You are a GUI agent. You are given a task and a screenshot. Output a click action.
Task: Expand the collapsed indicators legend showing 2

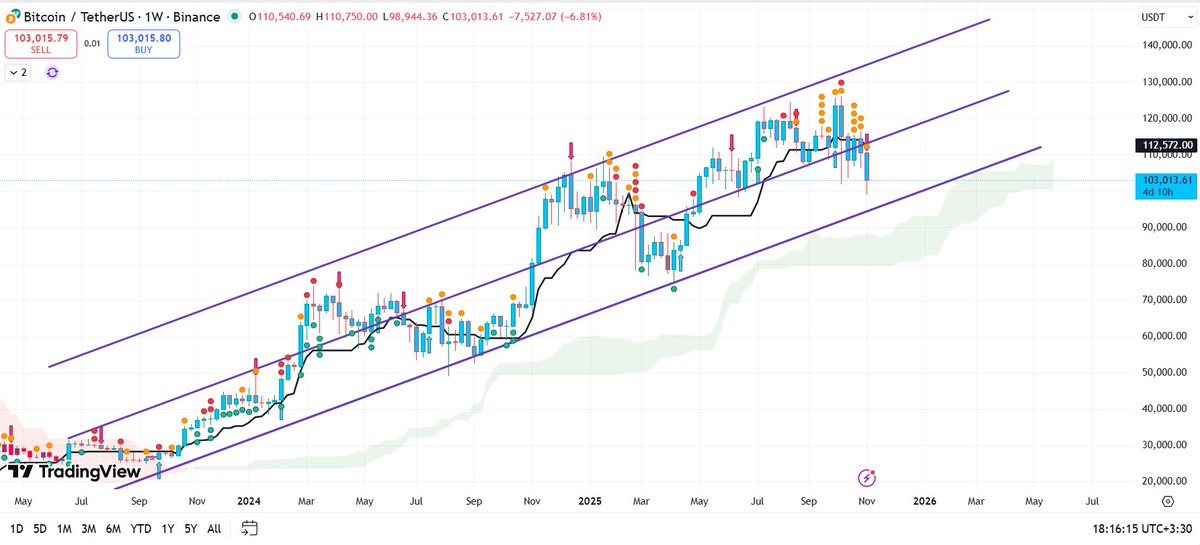coord(19,73)
